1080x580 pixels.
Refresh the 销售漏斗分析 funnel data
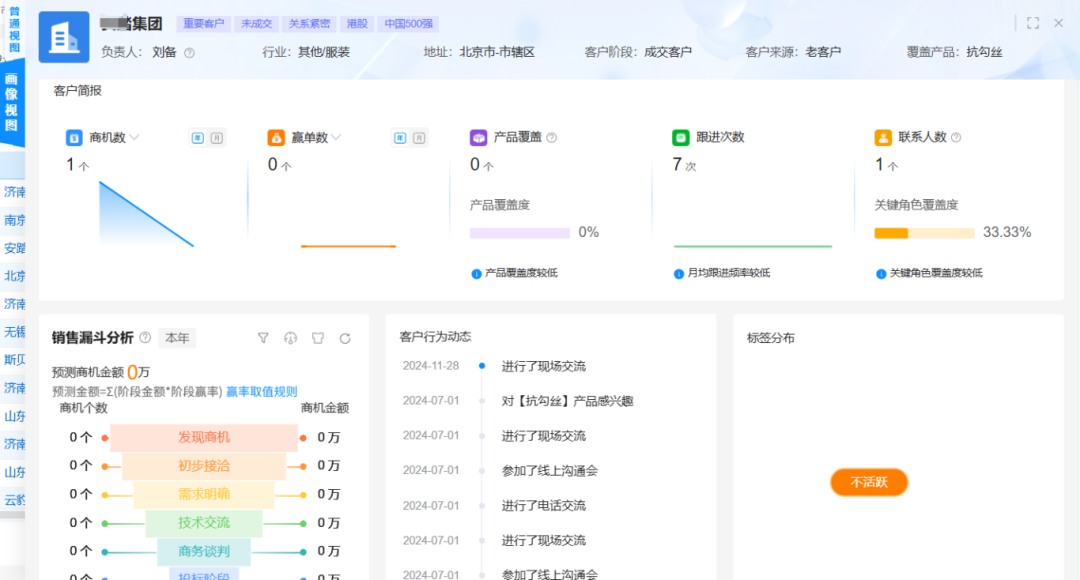pos(344,338)
